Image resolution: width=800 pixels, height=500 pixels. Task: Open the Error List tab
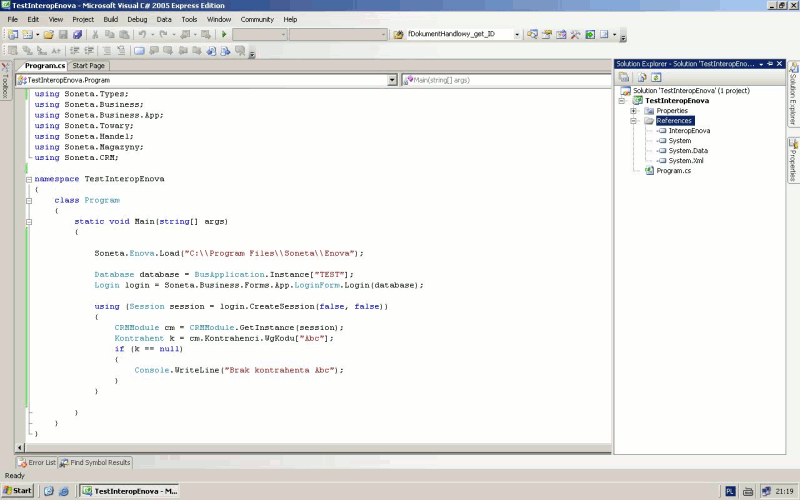(x=37, y=463)
